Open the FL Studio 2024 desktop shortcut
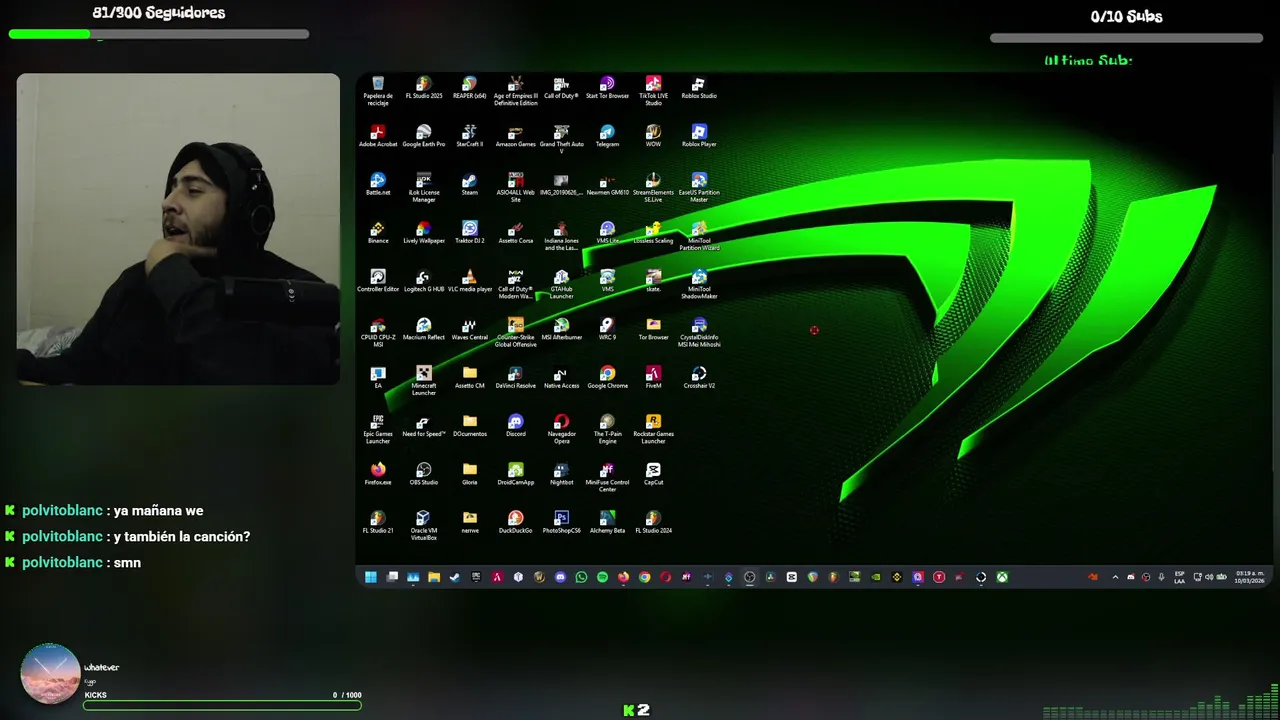 653,521
